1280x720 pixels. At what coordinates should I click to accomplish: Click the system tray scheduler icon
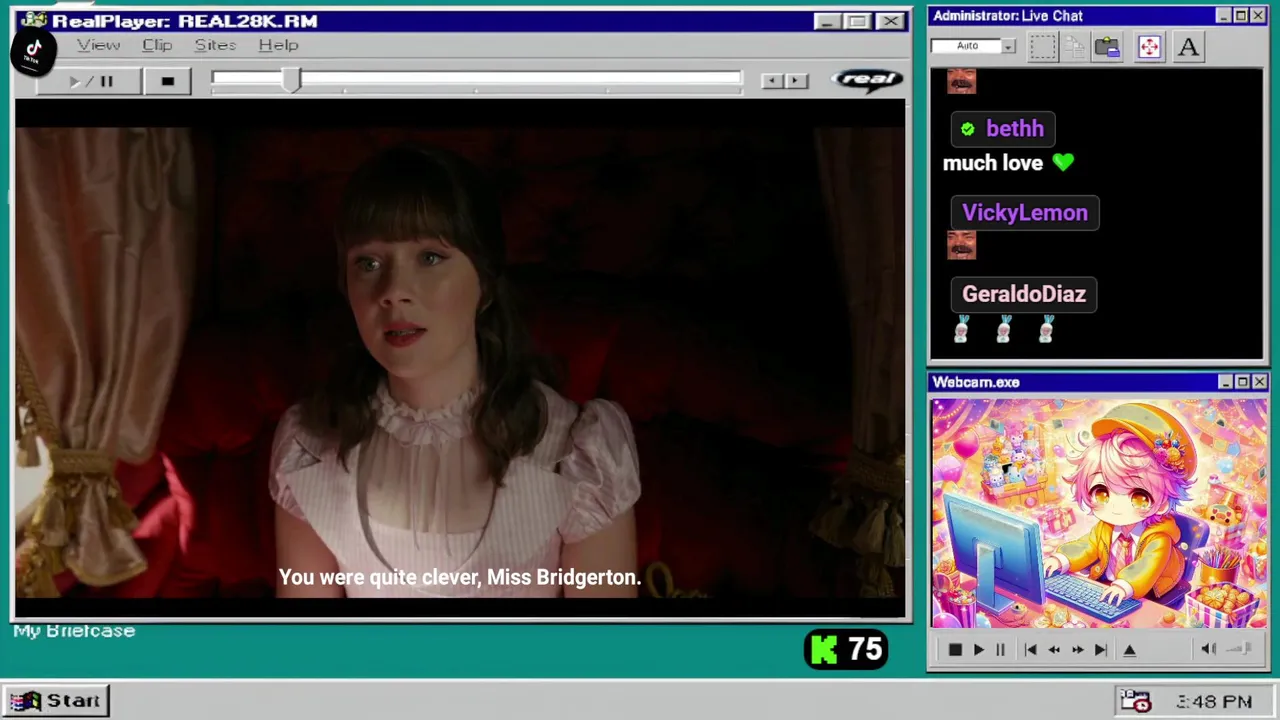(1135, 702)
